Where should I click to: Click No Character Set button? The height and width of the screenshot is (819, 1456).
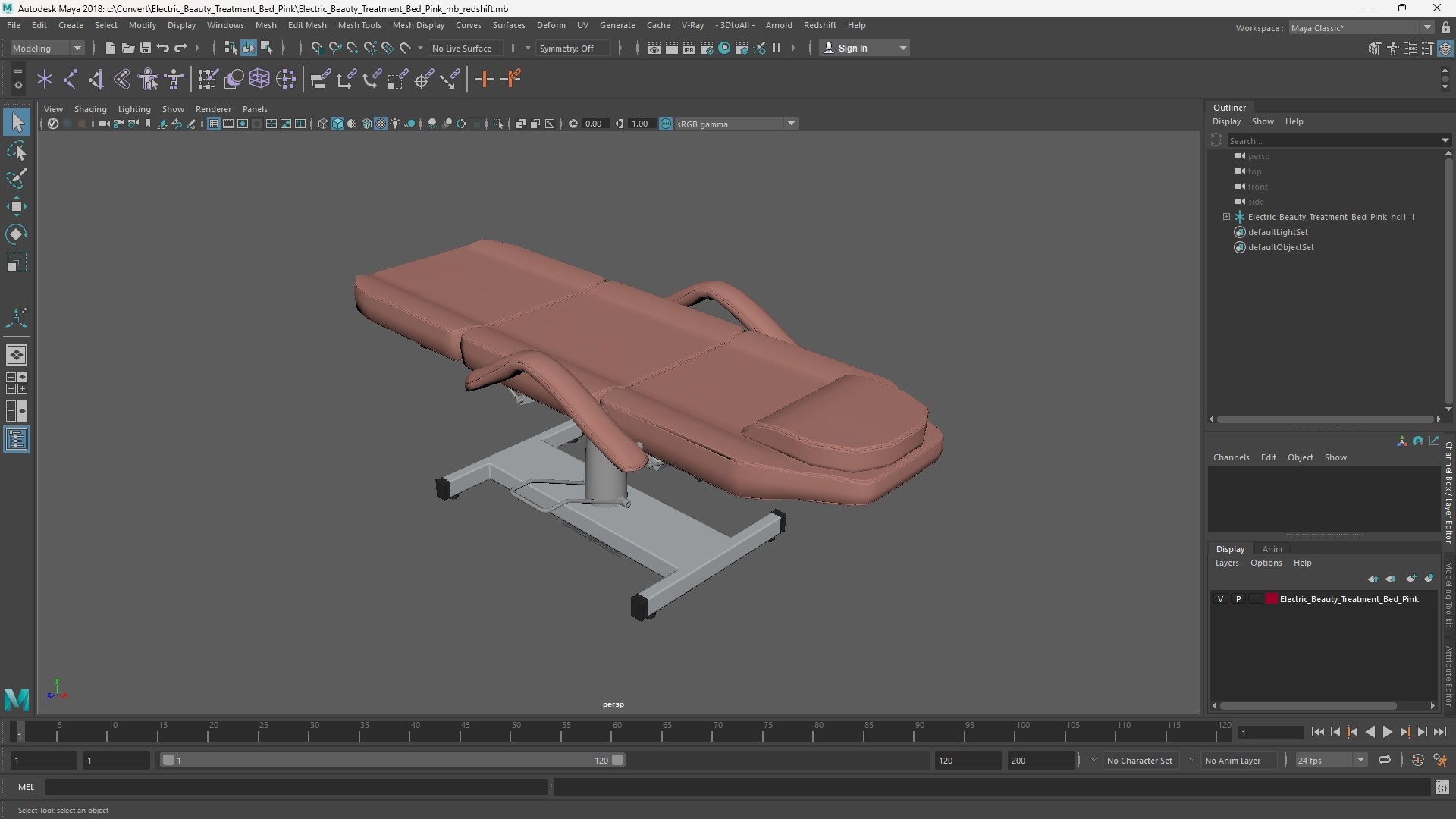coord(1139,761)
